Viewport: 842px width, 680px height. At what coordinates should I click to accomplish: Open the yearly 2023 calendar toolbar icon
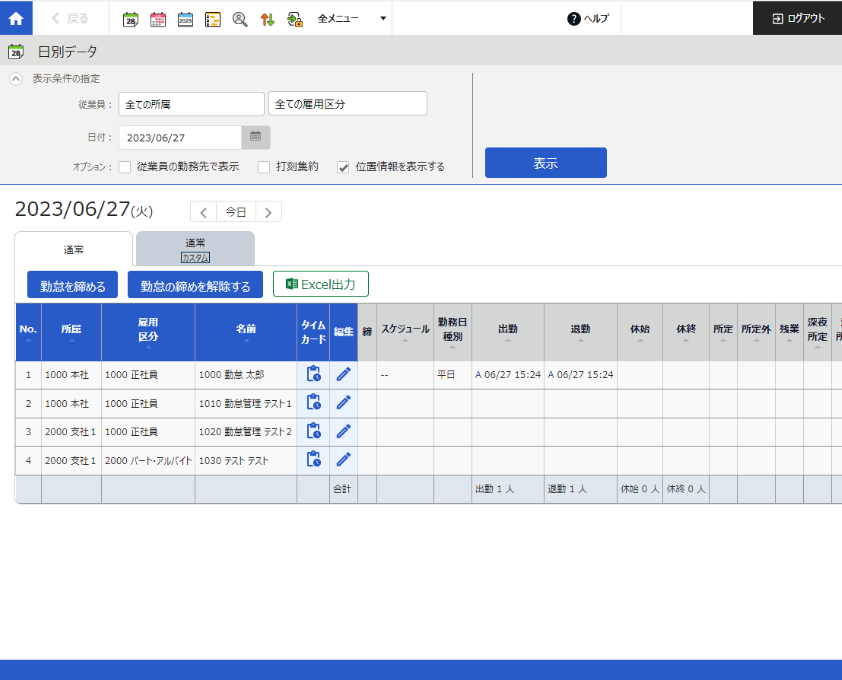185,20
